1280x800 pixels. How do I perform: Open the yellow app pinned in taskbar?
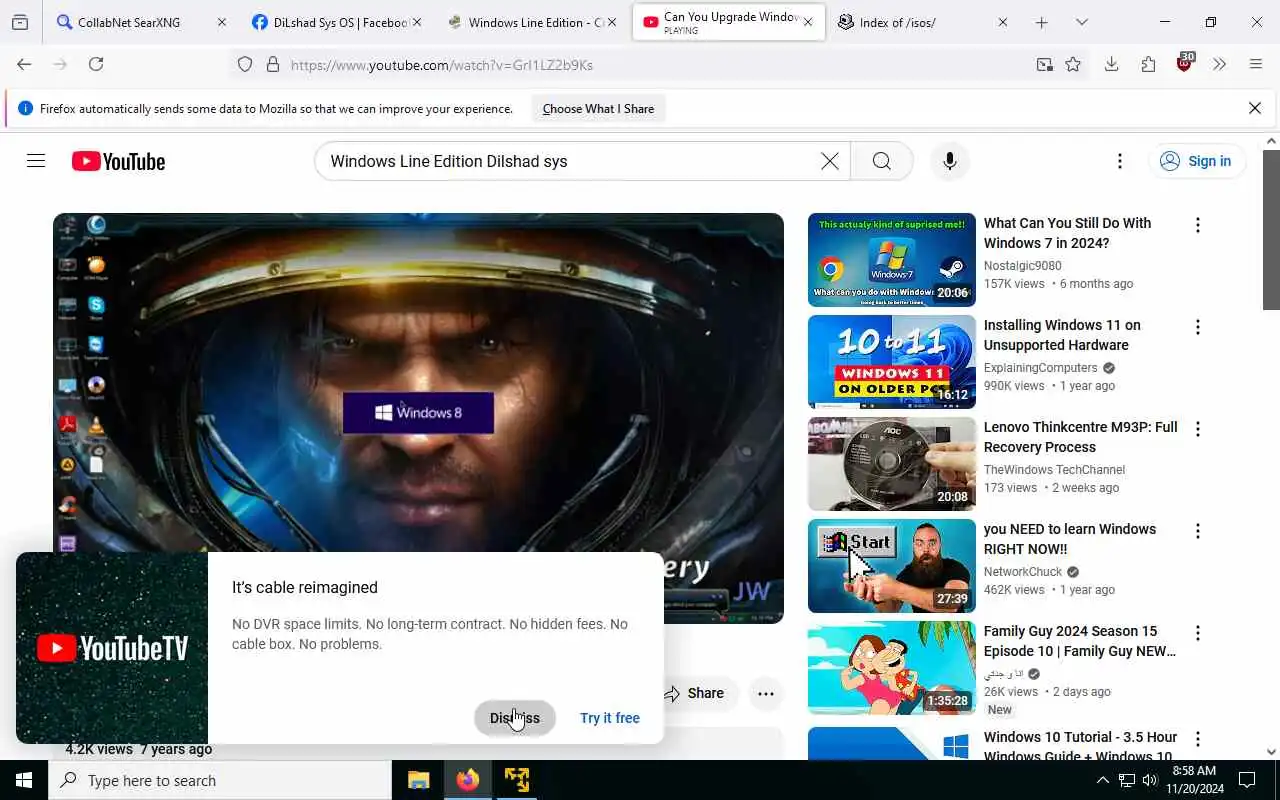pos(517,780)
